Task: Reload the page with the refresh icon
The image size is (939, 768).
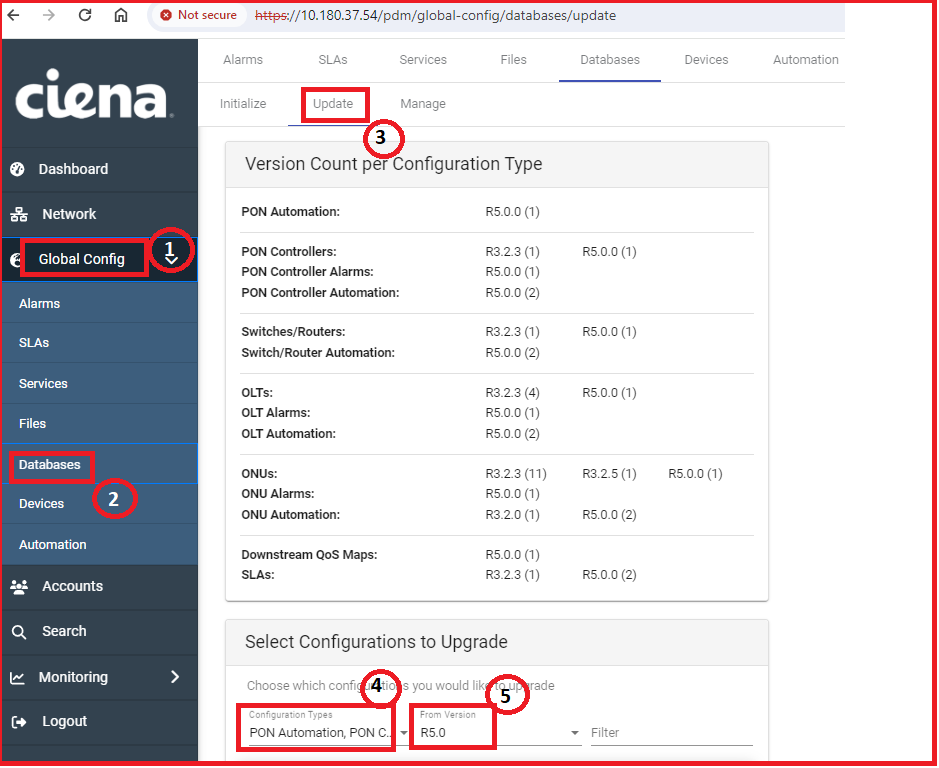Action: pyautogui.click(x=85, y=15)
